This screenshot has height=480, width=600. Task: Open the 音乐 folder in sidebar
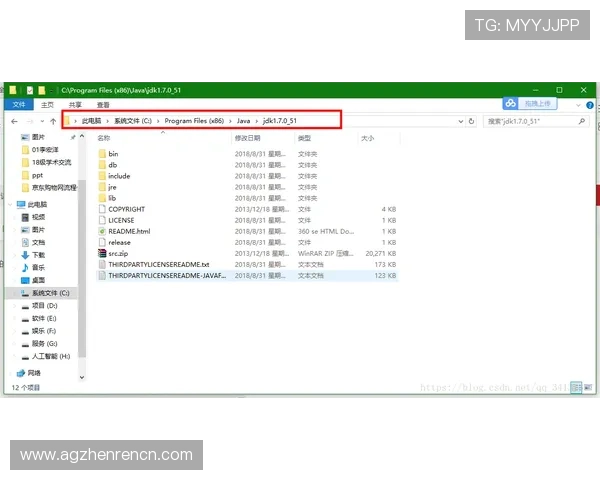coord(37,267)
